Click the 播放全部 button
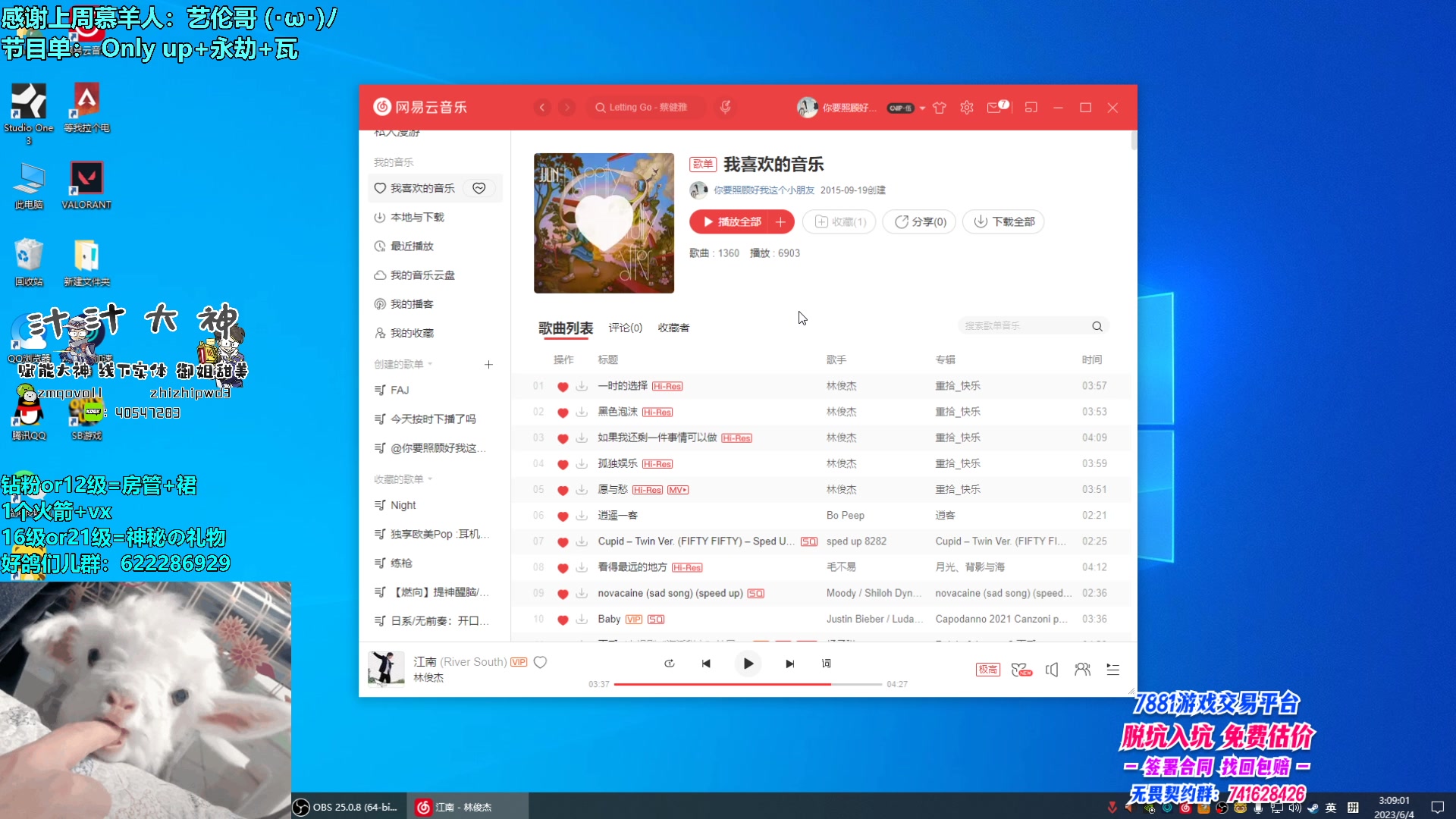This screenshot has width=1456, height=819. point(731,222)
